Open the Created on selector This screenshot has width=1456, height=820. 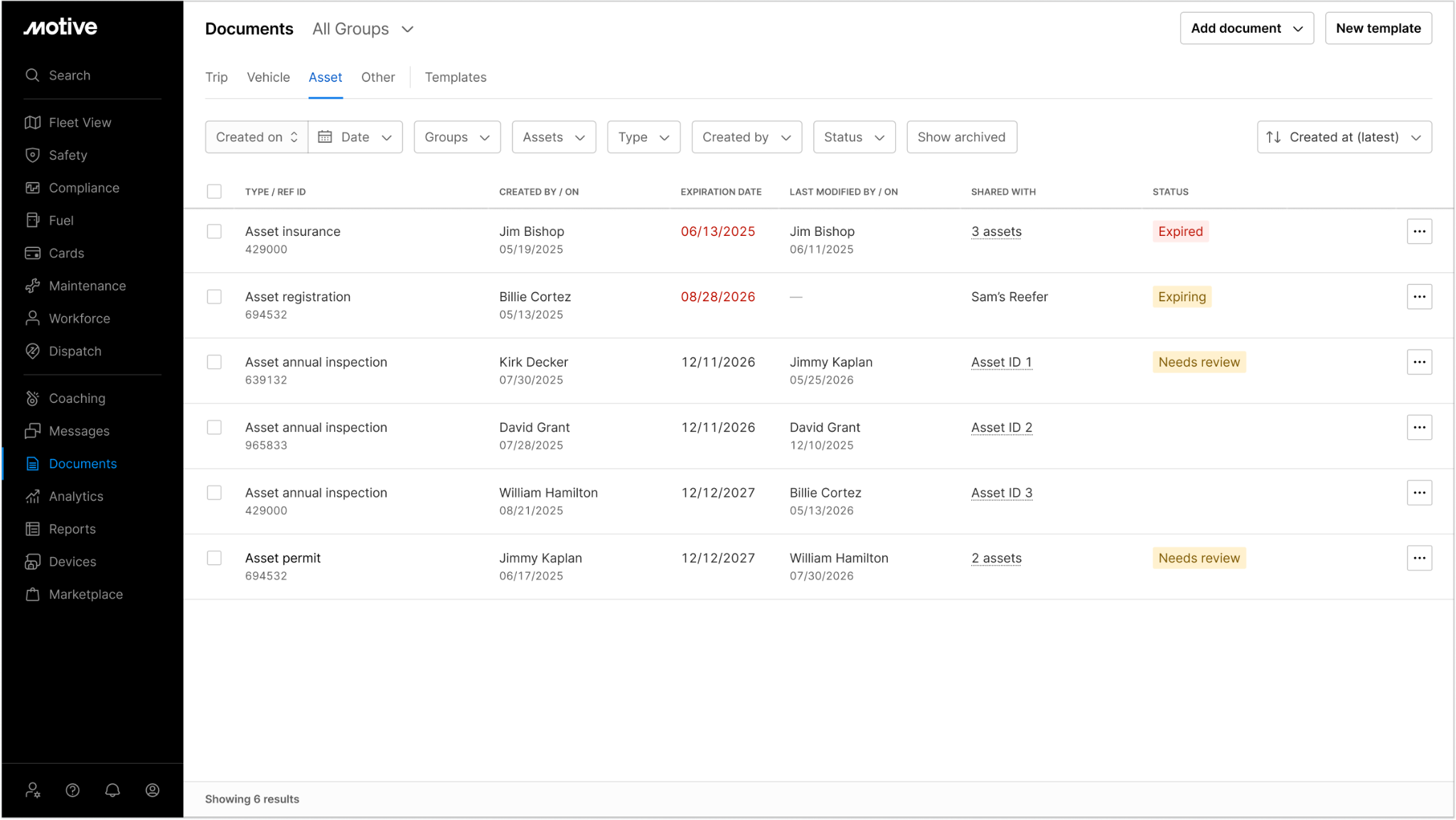click(257, 137)
